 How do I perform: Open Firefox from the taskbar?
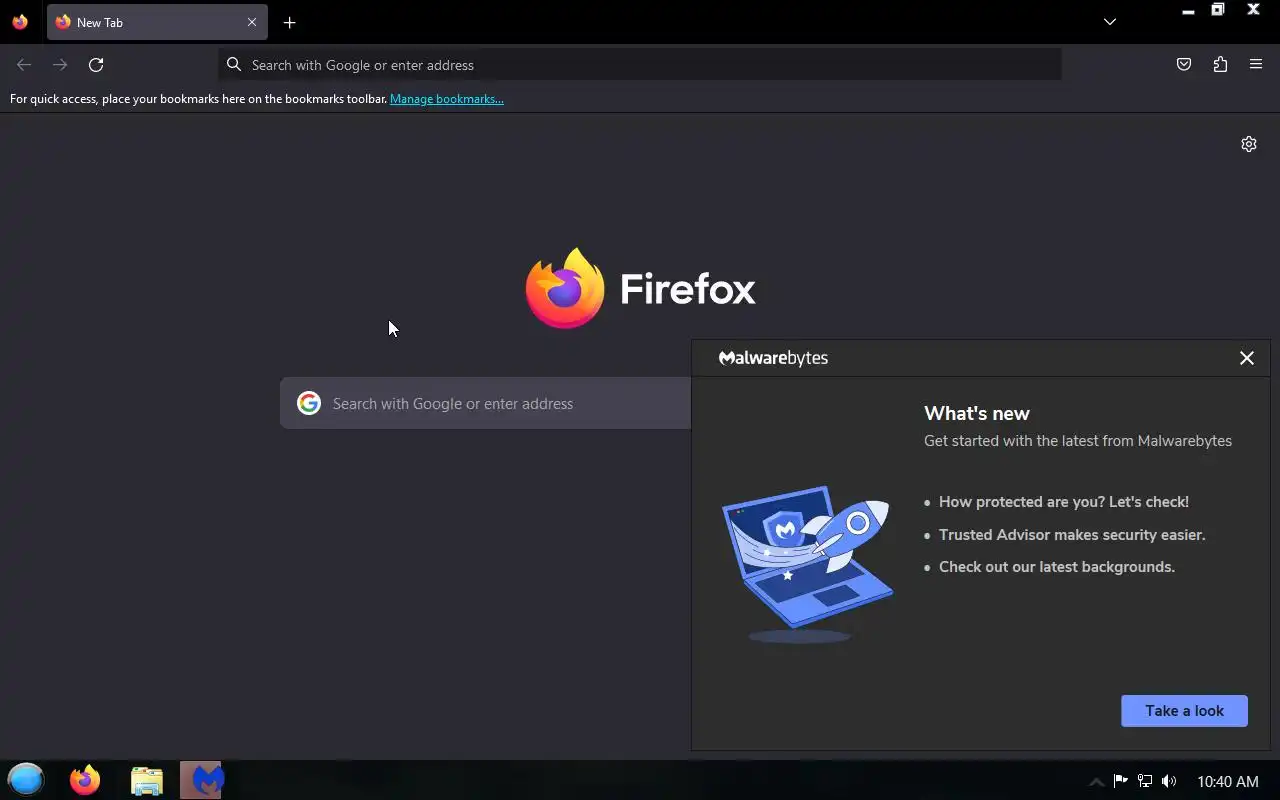point(85,780)
